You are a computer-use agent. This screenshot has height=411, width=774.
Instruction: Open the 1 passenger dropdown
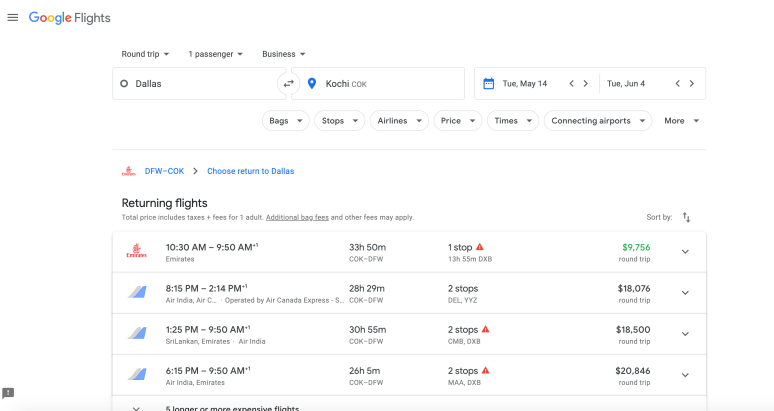216,54
